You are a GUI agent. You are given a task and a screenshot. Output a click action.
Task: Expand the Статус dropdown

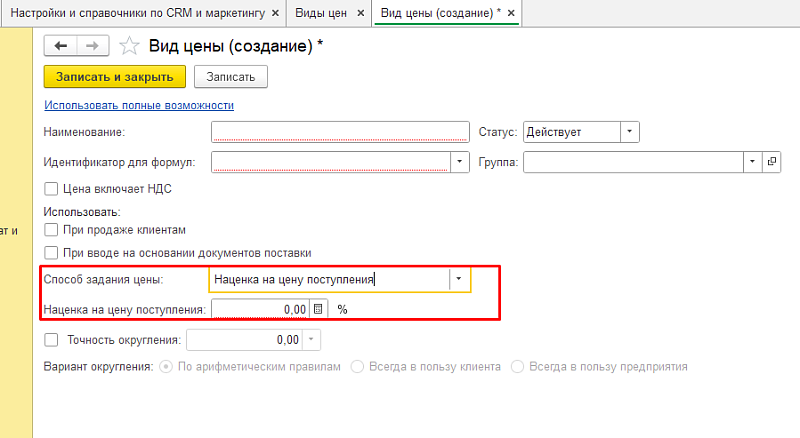click(629, 132)
